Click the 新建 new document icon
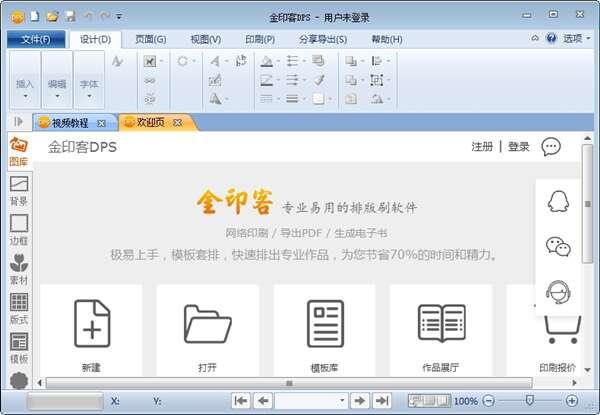Screen dimensions: 600x415 pyautogui.click(x=91, y=324)
